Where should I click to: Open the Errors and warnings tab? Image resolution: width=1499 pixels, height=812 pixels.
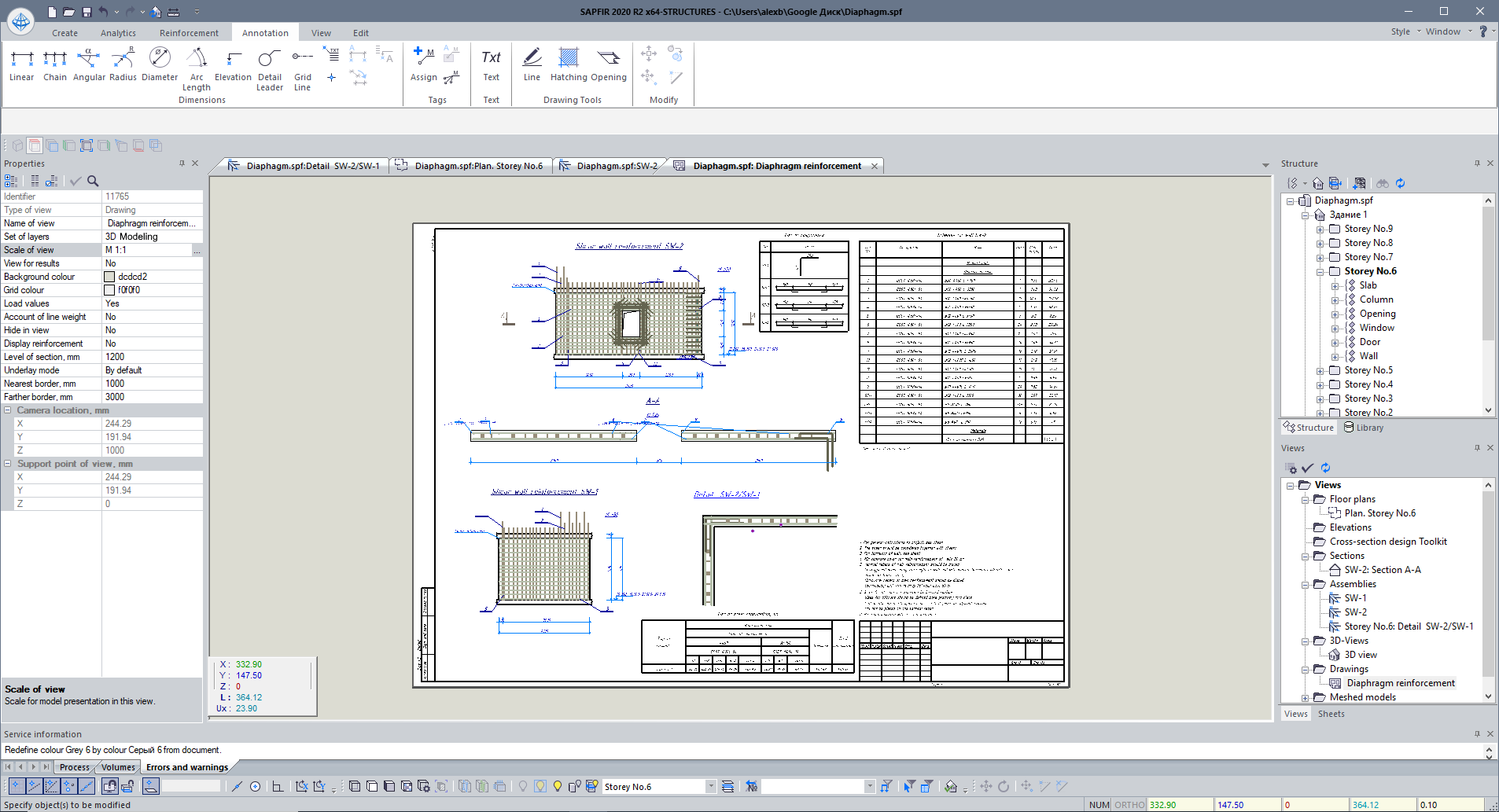click(x=187, y=767)
